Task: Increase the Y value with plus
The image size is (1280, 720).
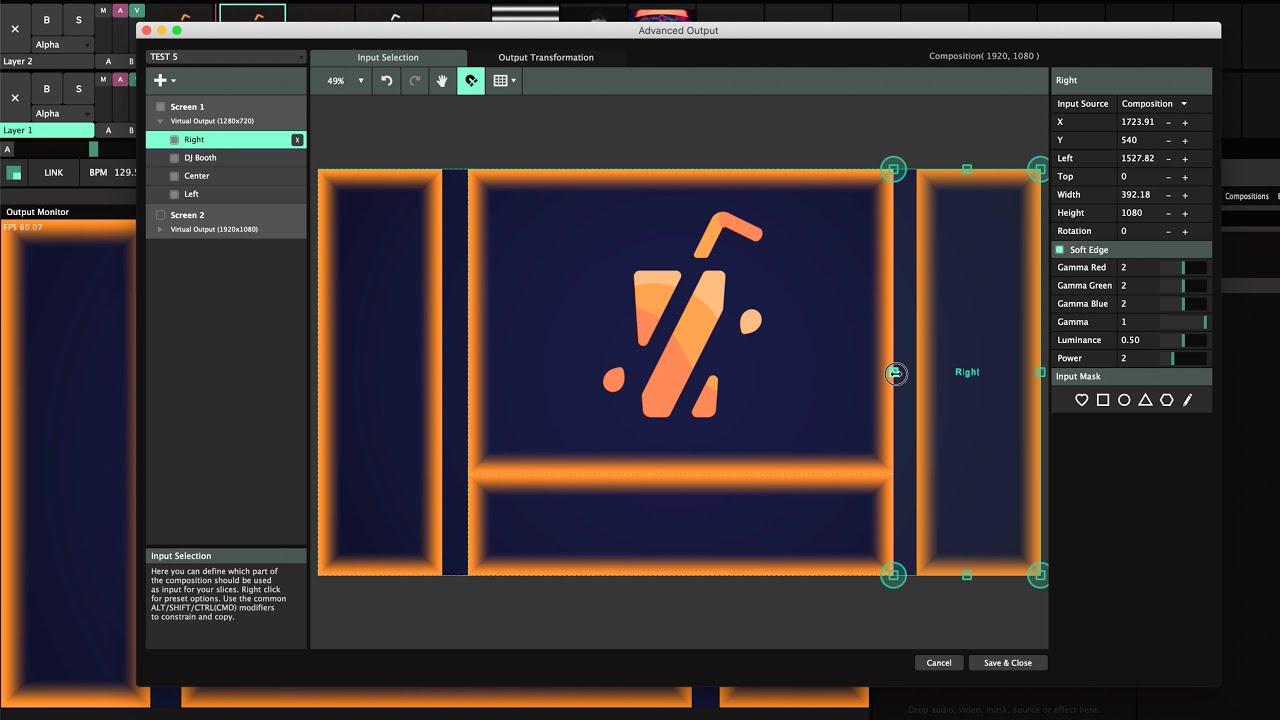Action: pyautogui.click(x=1185, y=141)
